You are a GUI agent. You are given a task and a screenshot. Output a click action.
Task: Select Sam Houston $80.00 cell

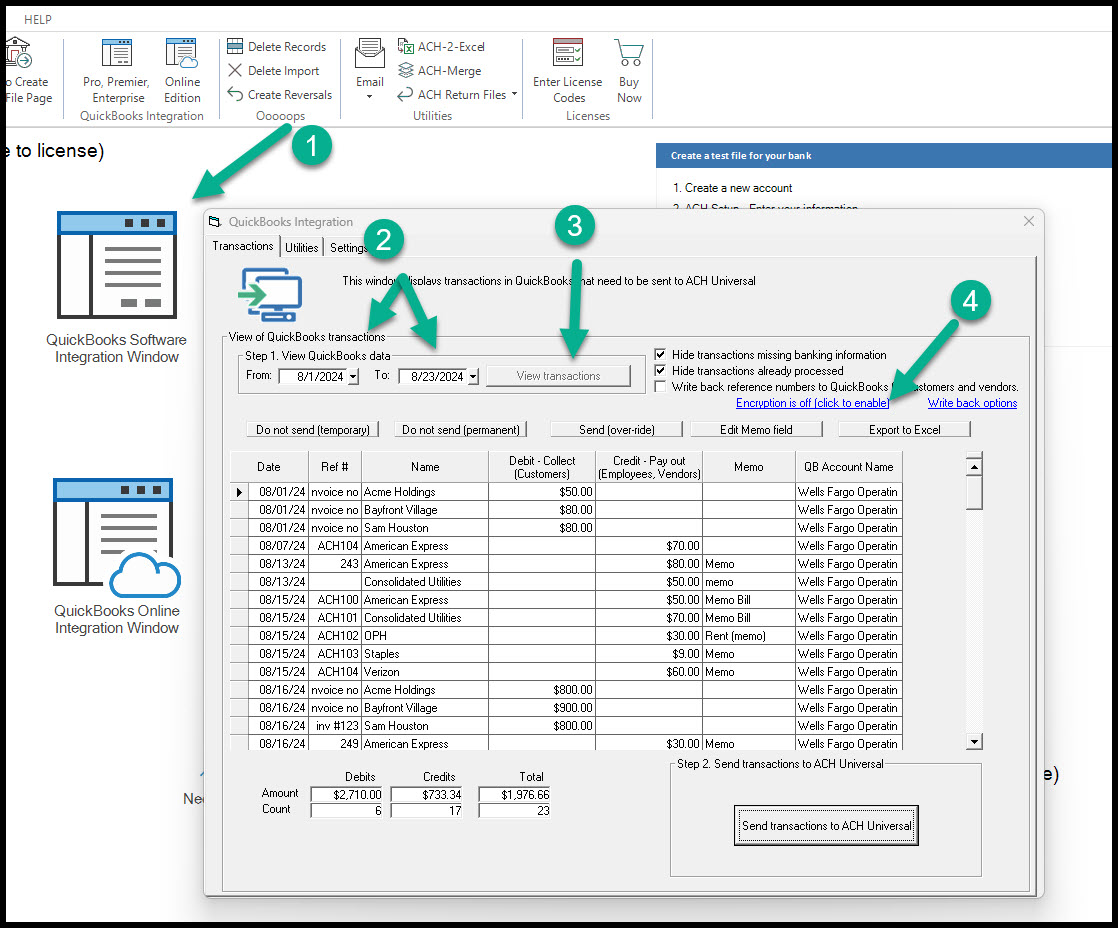(x=542, y=527)
